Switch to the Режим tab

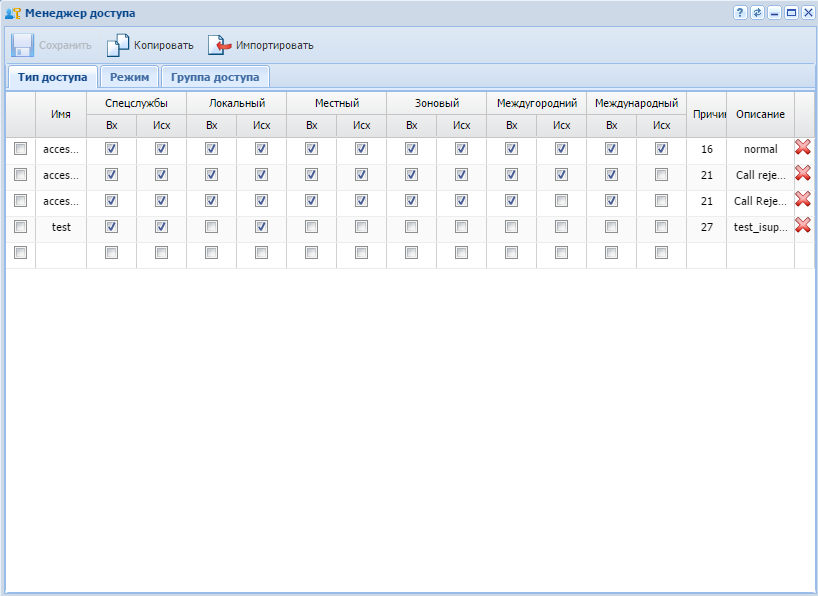(x=130, y=77)
